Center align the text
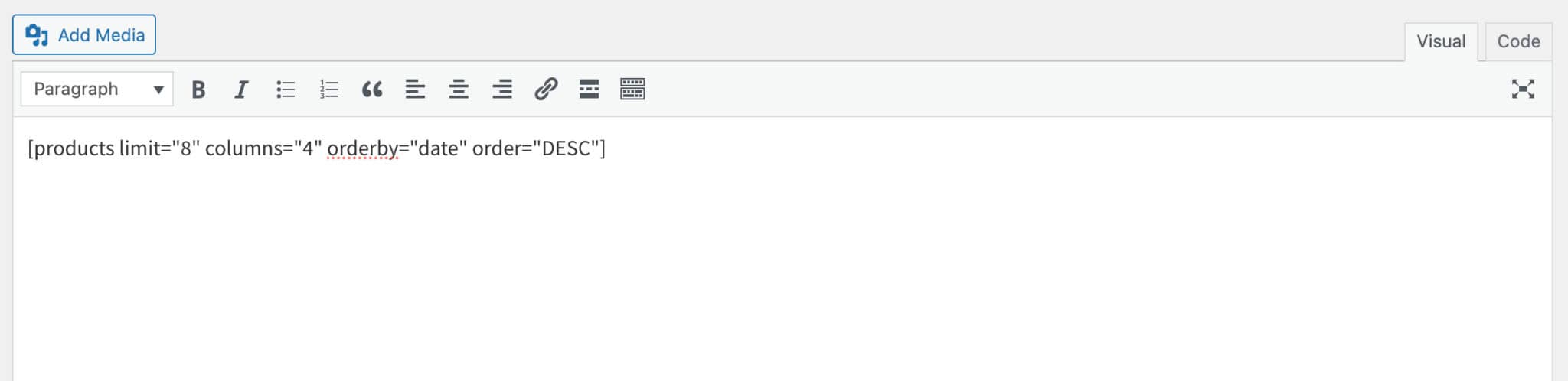 (459, 90)
